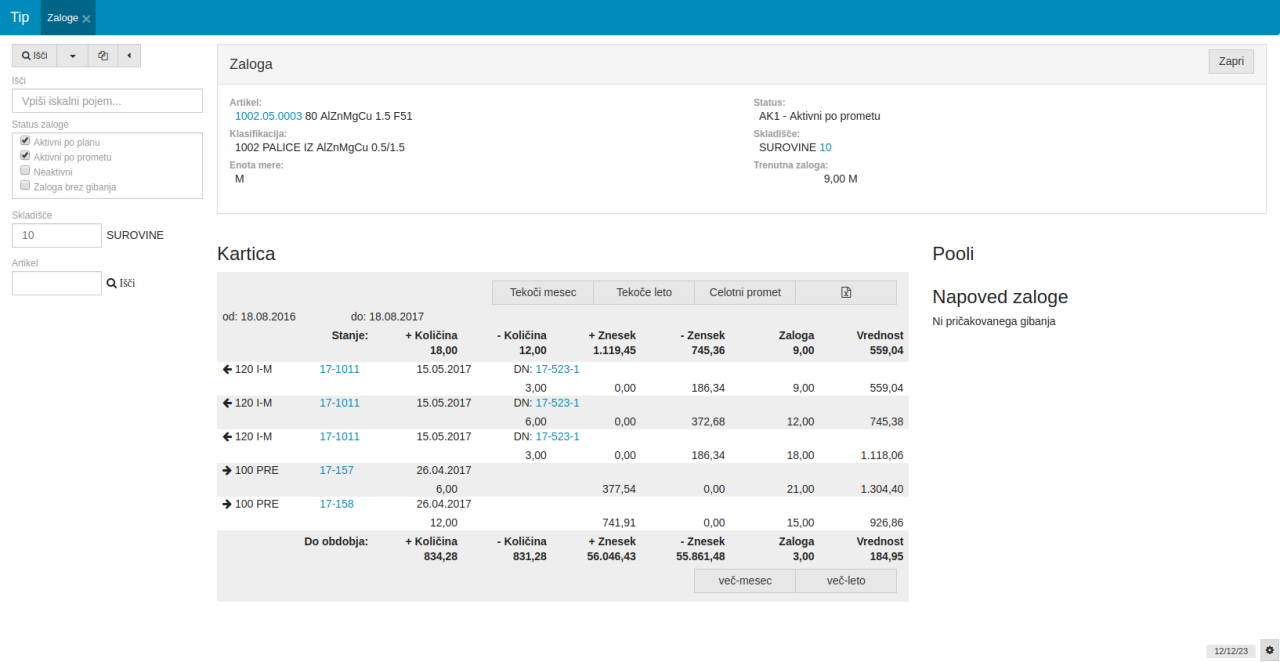Expand more months with več-mesec
The image size is (1280, 662).
tap(744, 581)
